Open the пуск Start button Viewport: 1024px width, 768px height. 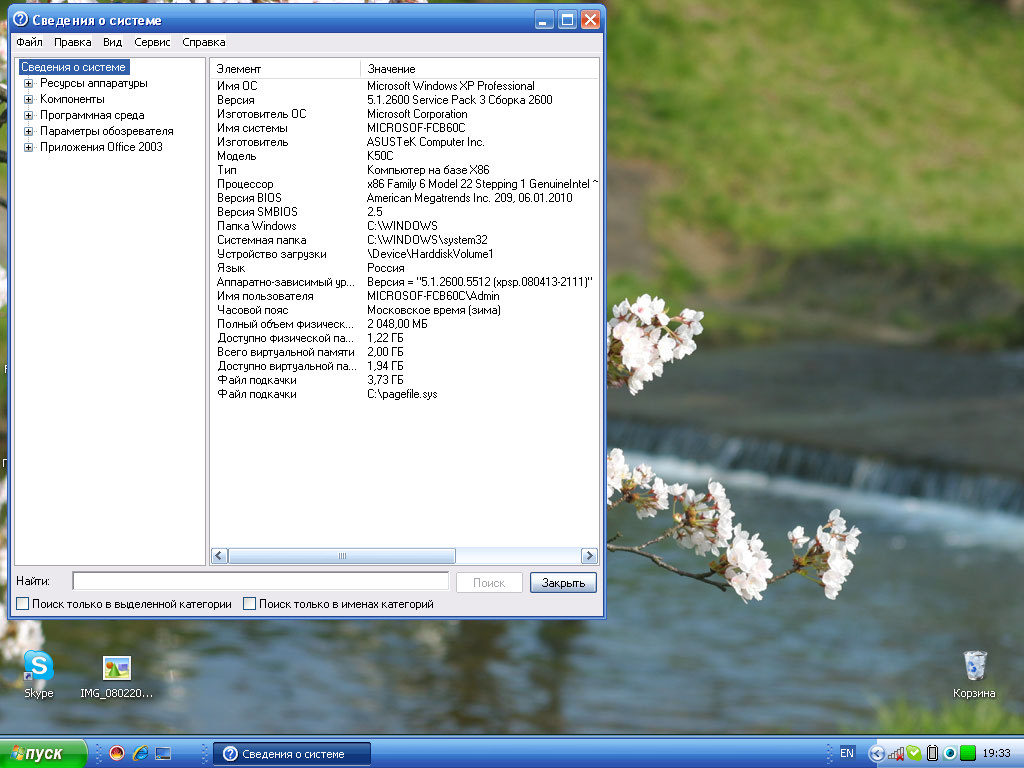coord(42,753)
